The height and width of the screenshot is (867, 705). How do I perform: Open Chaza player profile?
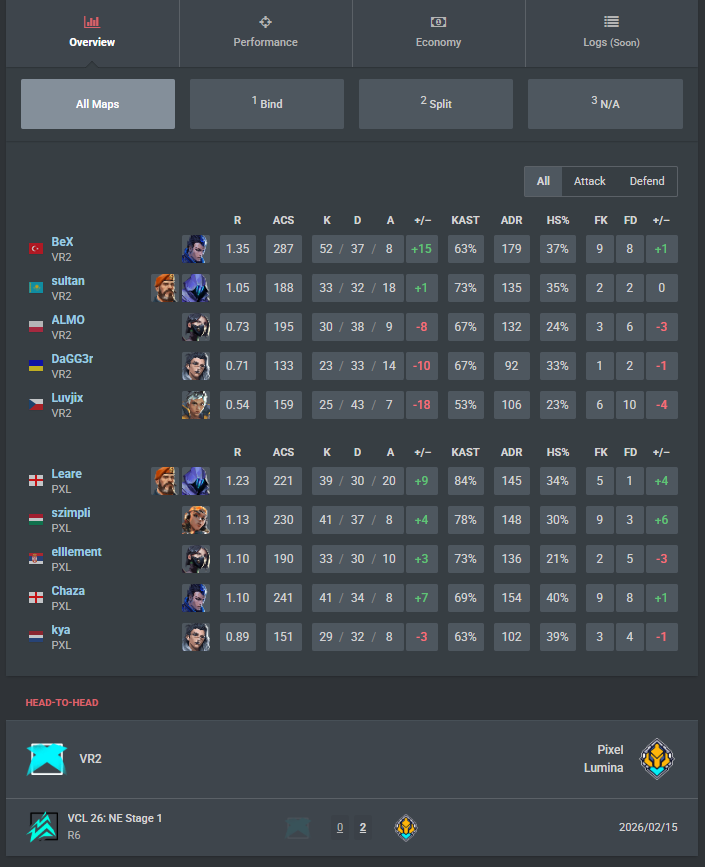(68, 591)
